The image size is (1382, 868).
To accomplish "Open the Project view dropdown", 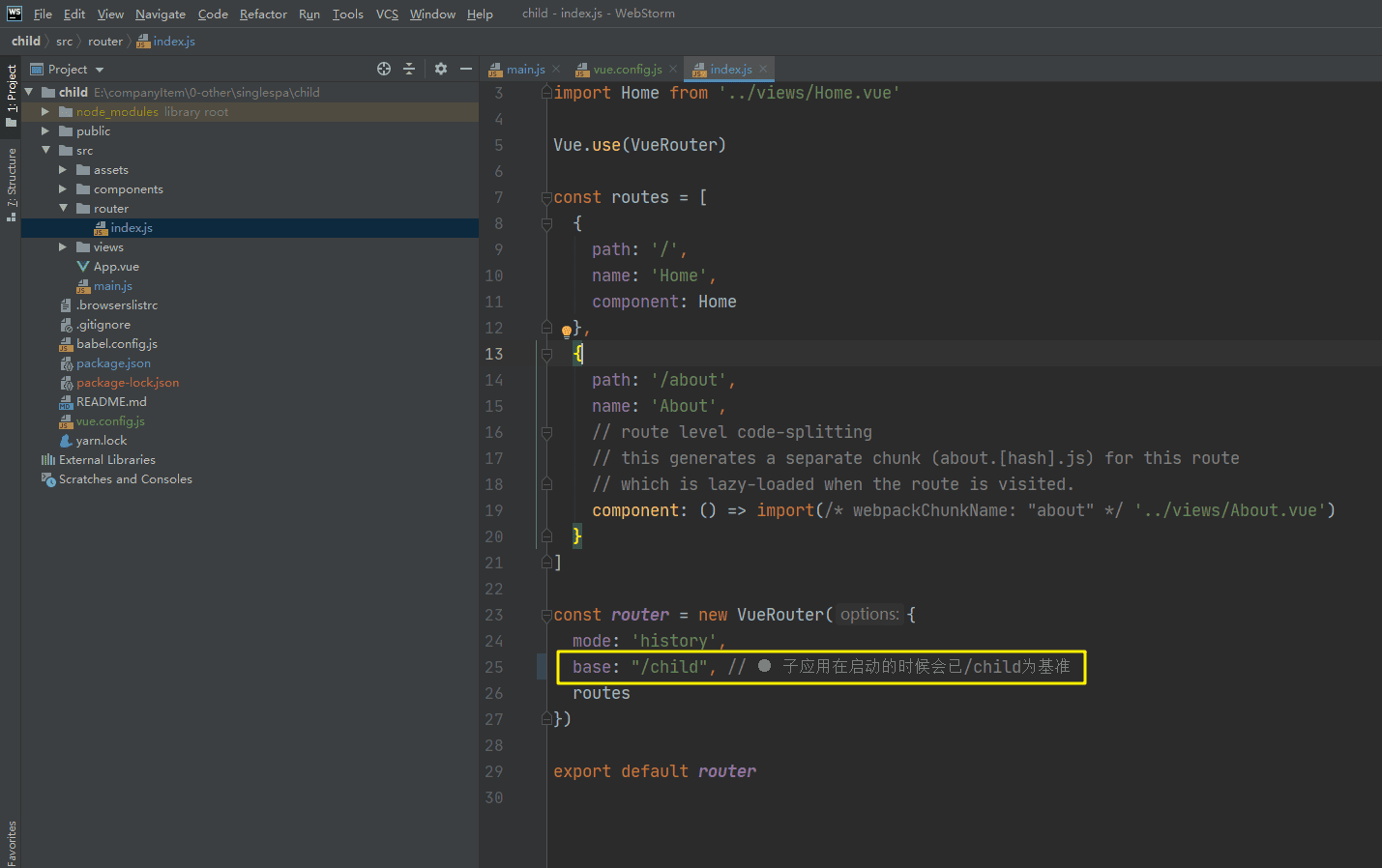I will point(100,70).
